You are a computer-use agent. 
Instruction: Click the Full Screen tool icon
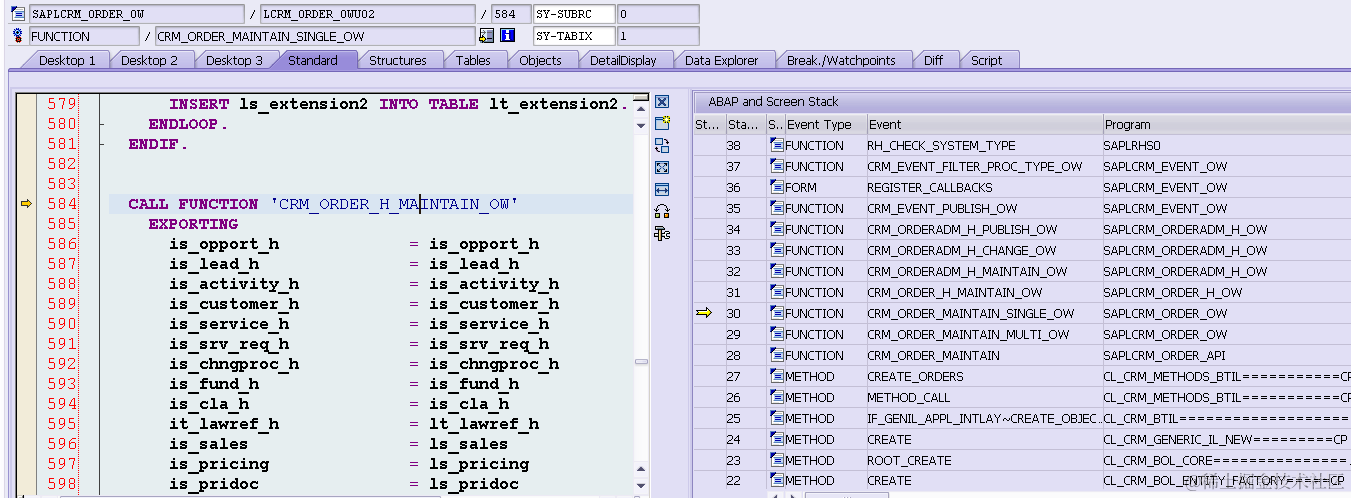(661, 167)
